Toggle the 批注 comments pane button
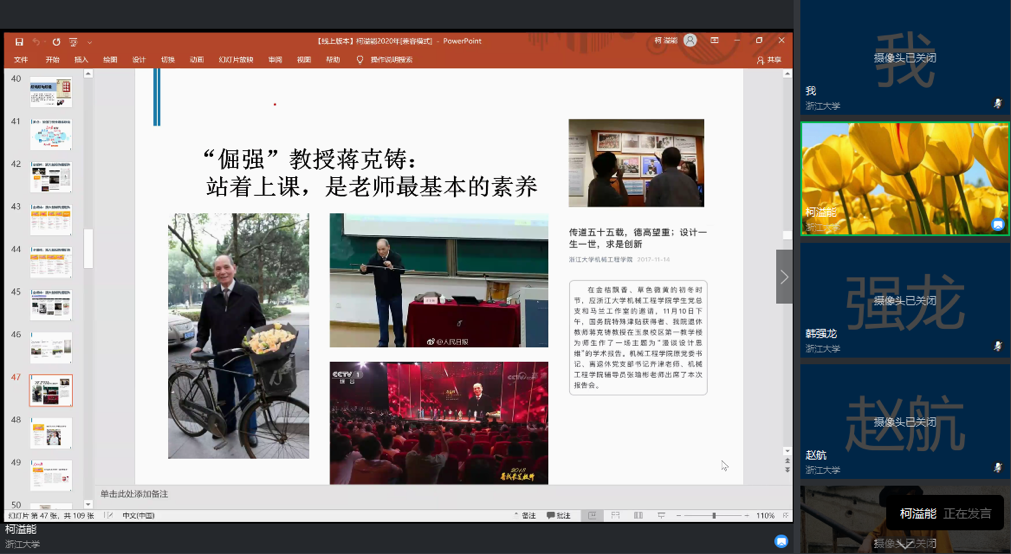This screenshot has height=554, width=1011. tap(558, 515)
